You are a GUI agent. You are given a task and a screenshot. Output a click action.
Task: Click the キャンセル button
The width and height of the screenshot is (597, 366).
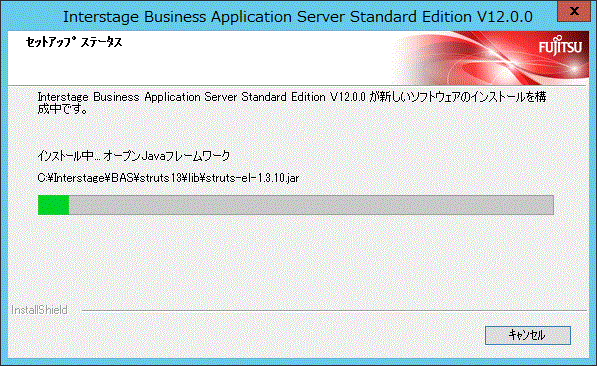528,335
